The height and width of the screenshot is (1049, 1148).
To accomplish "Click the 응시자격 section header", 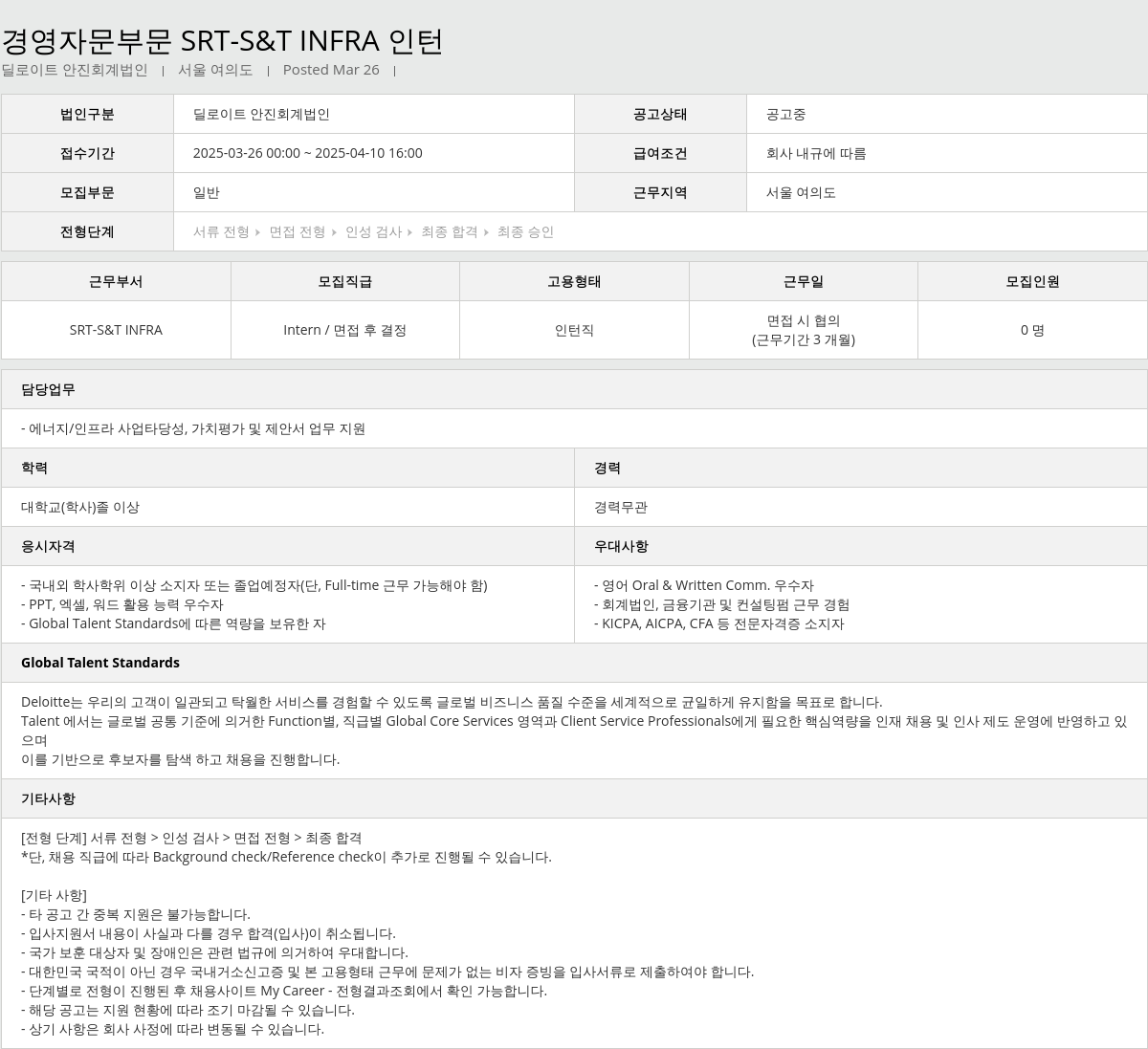I will coord(287,546).
